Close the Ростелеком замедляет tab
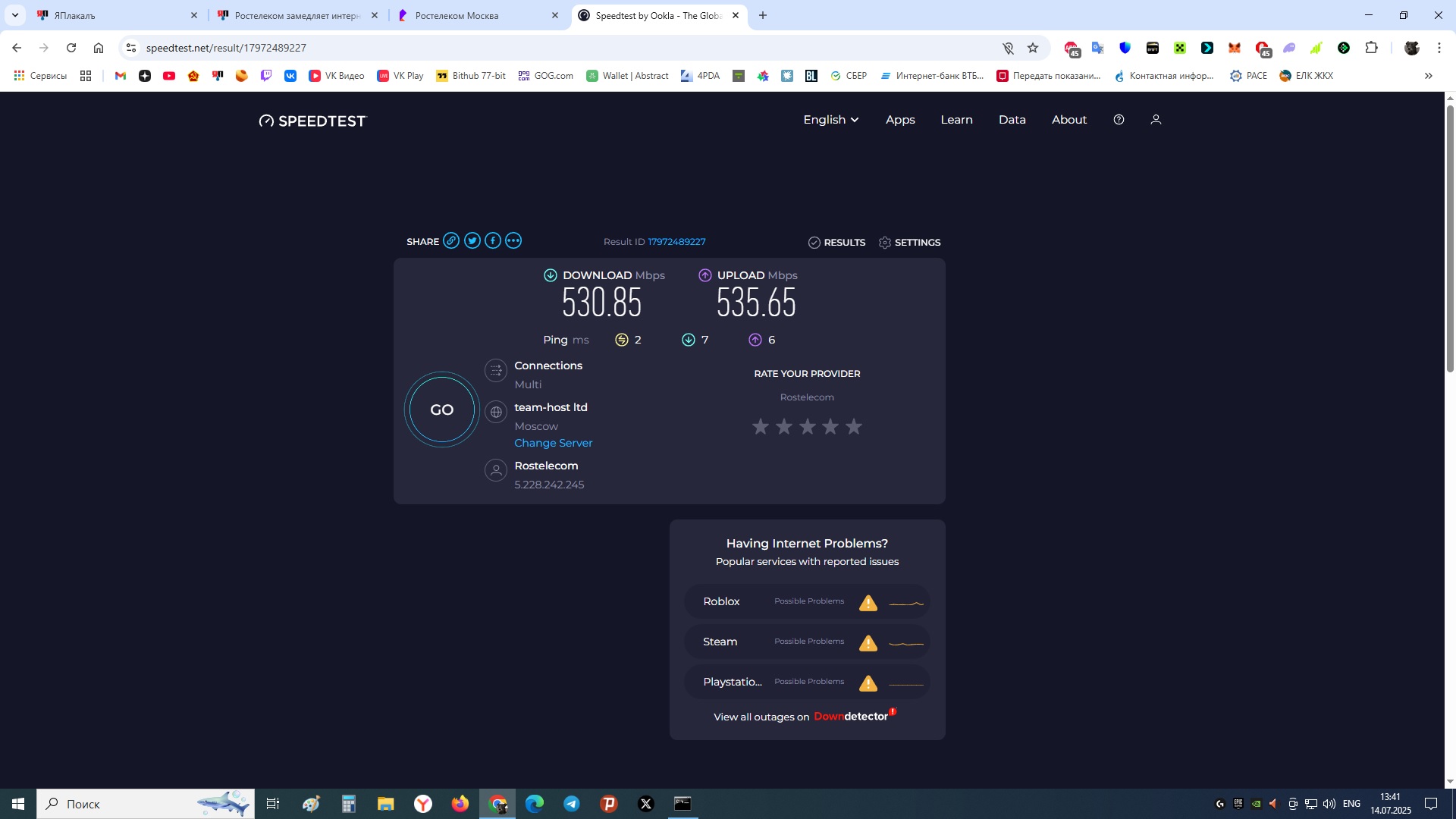Image resolution: width=1456 pixels, height=819 pixels. [x=375, y=15]
